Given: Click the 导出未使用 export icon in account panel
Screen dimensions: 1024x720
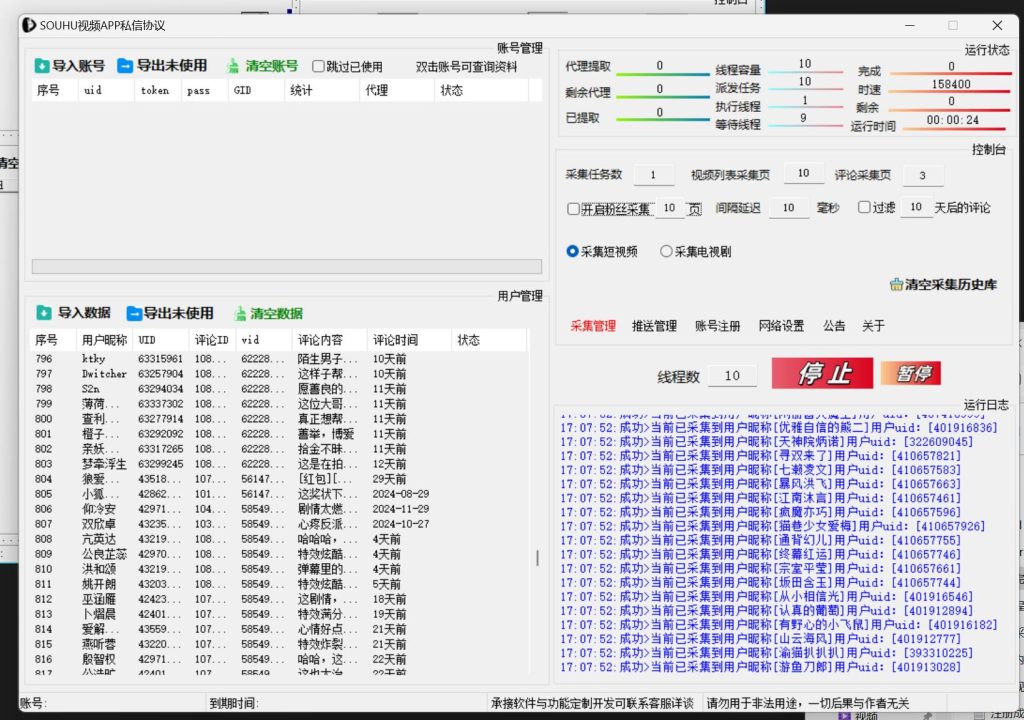Looking at the screenshot, I should click(x=125, y=66).
